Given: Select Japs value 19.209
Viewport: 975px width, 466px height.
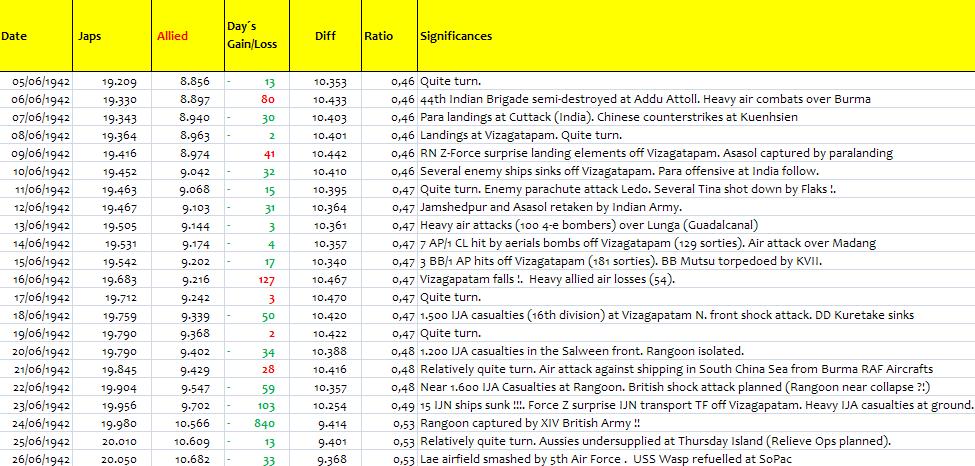Looking at the screenshot, I should [112, 81].
